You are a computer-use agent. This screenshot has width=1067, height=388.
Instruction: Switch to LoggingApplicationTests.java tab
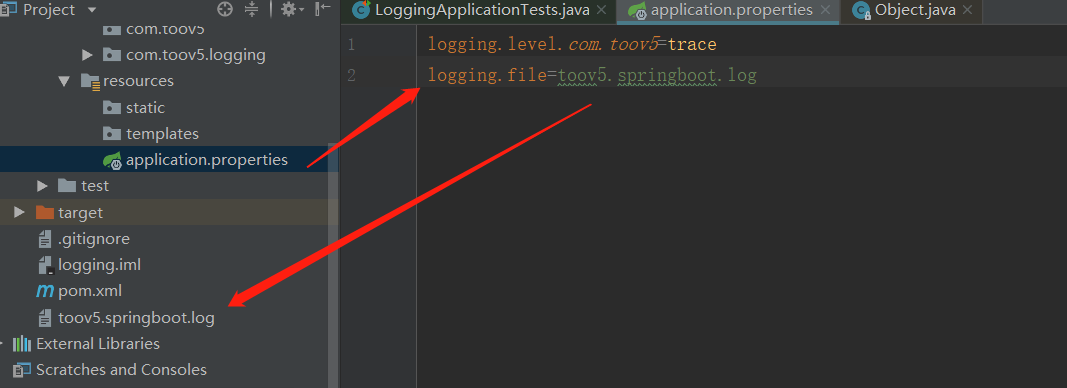point(482,10)
